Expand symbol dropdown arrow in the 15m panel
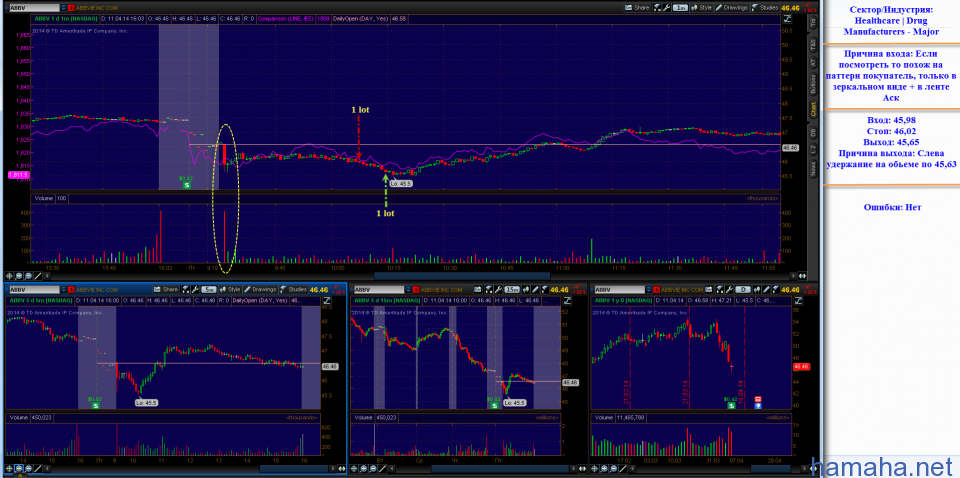Image resolution: width=960 pixels, height=478 pixels. 408,289
